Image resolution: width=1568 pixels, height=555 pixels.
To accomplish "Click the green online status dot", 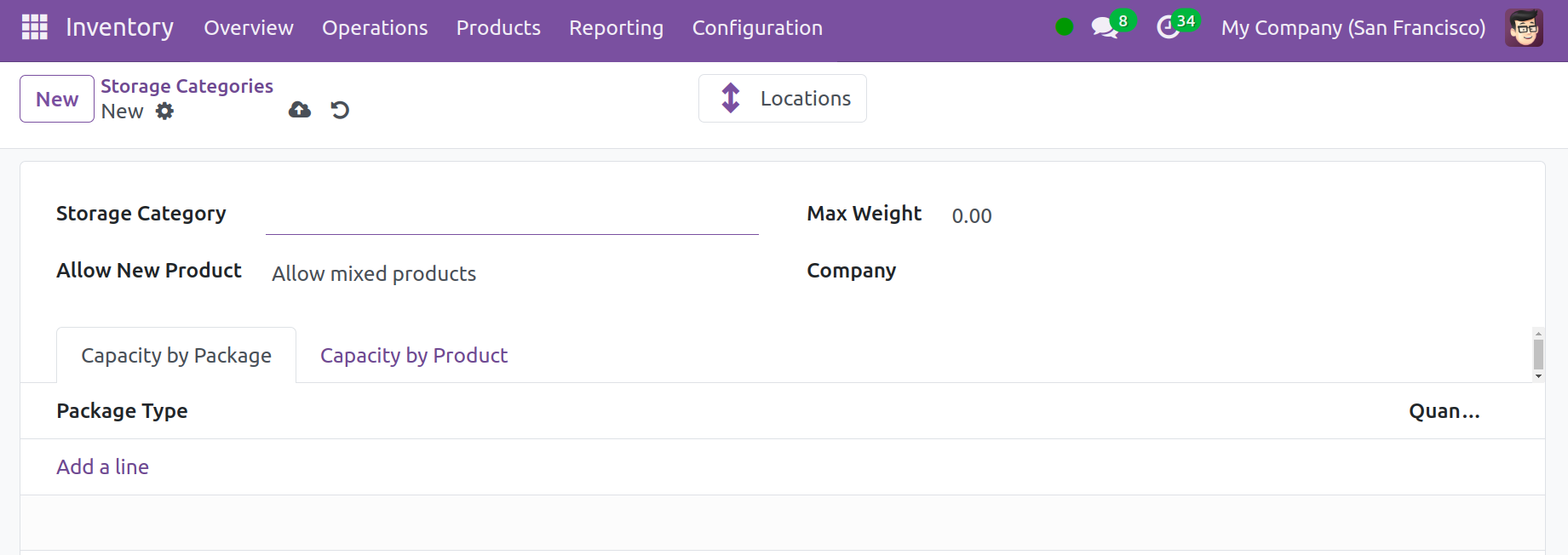I will click(x=1064, y=27).
